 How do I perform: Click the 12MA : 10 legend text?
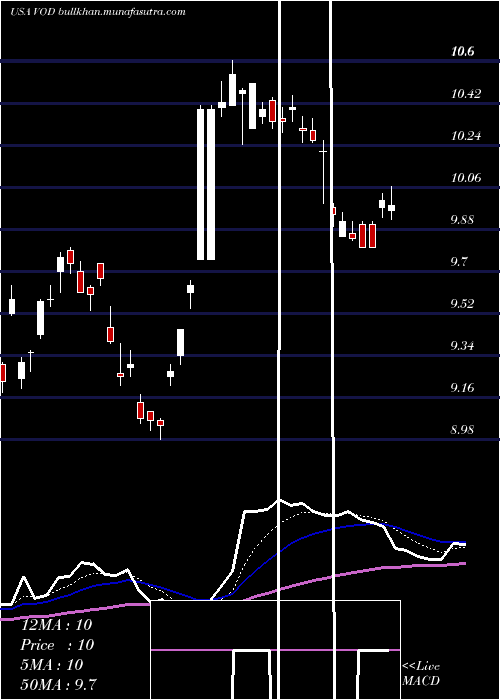pos(57,625)
